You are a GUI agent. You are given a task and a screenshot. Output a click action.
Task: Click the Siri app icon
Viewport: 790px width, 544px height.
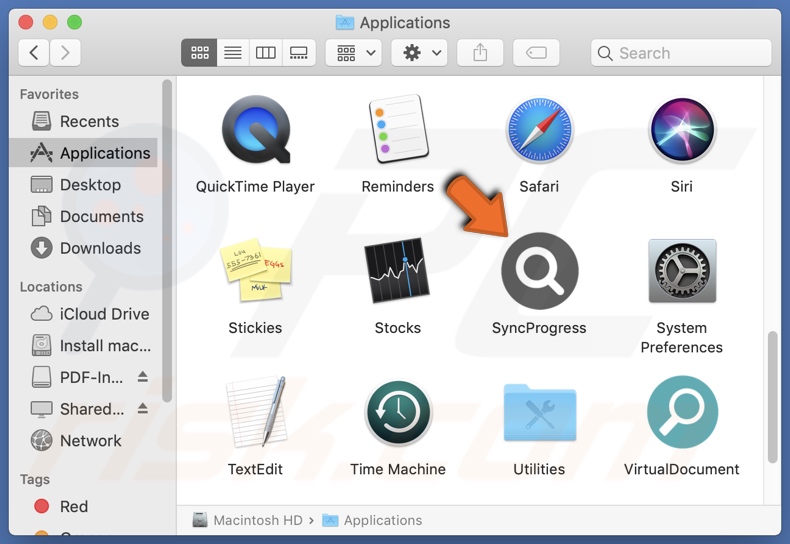[682, 130]
